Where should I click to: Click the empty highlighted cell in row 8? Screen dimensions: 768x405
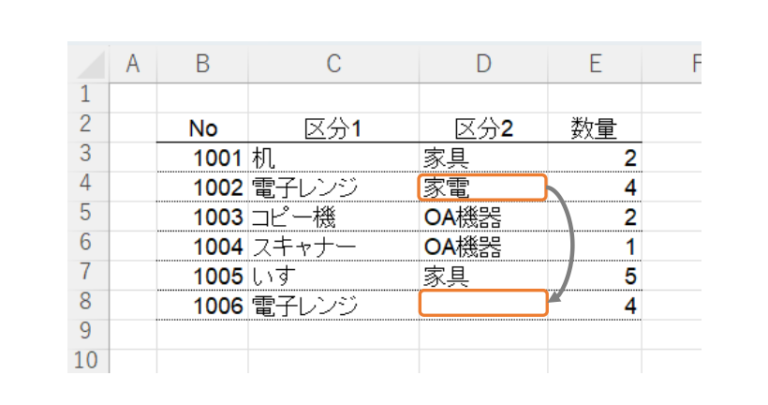tap(483, 304)
